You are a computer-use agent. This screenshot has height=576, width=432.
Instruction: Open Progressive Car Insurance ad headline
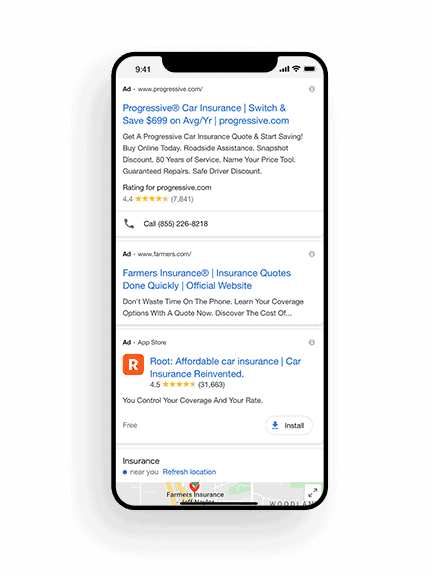tap(206, 114)
